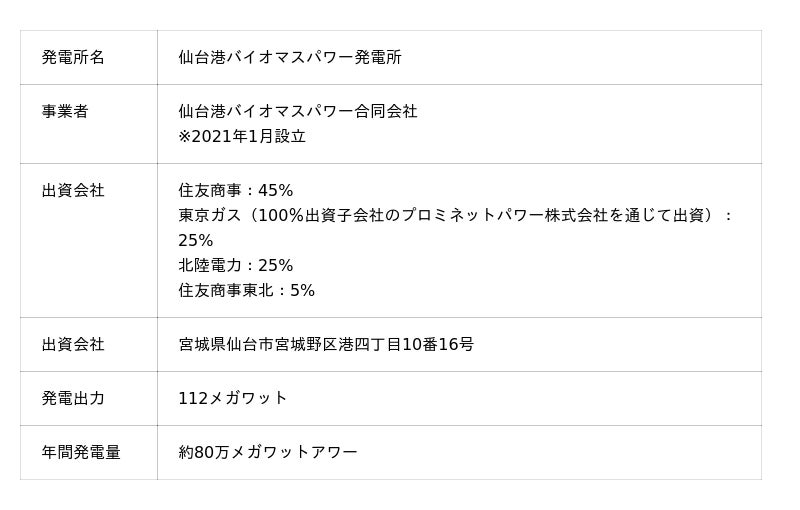This screenshot has width=800, height=510.
Task: Click the 発電出力 row label
Action: (x=73, y=399)
